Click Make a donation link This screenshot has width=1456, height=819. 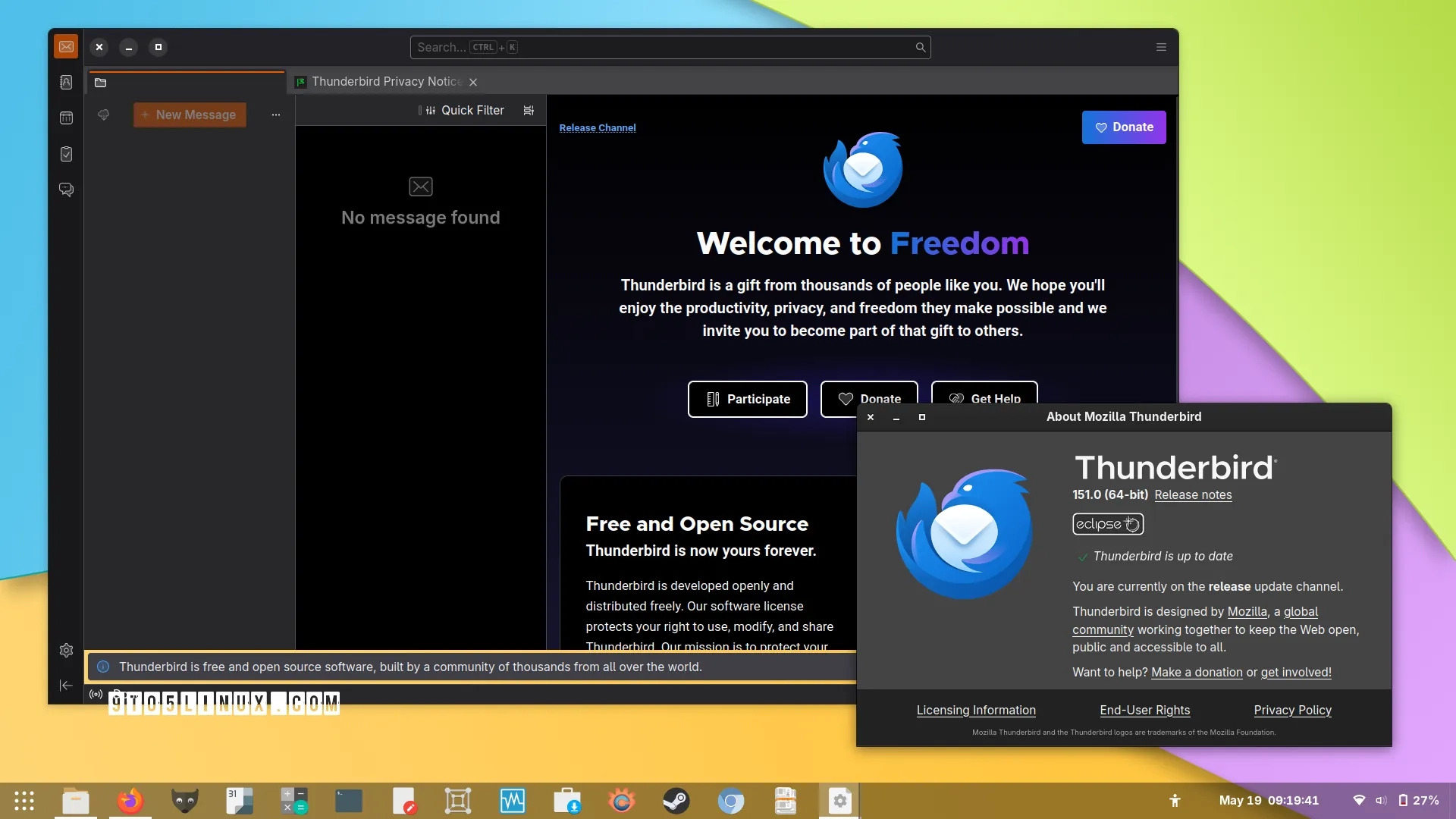(1197, 672)
